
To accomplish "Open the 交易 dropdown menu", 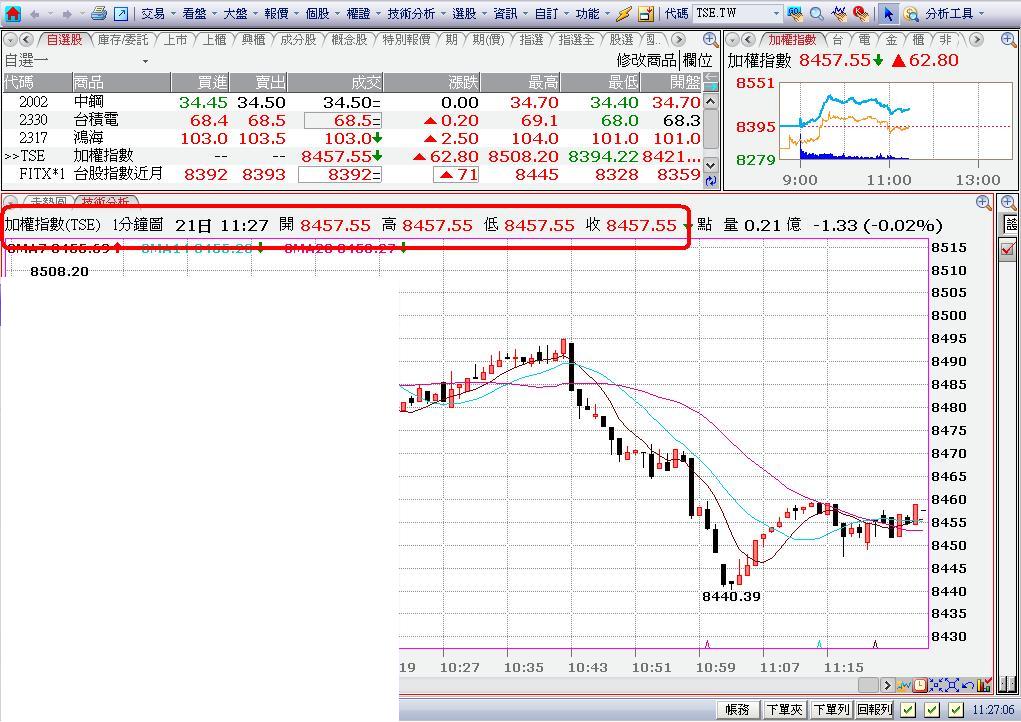I will coord(159,14).
